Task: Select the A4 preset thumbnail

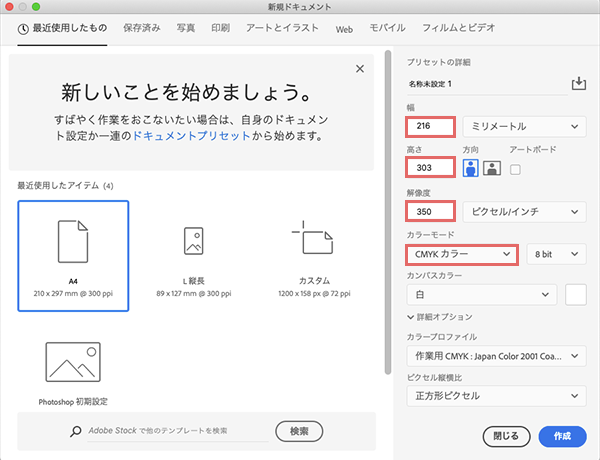Action: click(x=73, y=256)
